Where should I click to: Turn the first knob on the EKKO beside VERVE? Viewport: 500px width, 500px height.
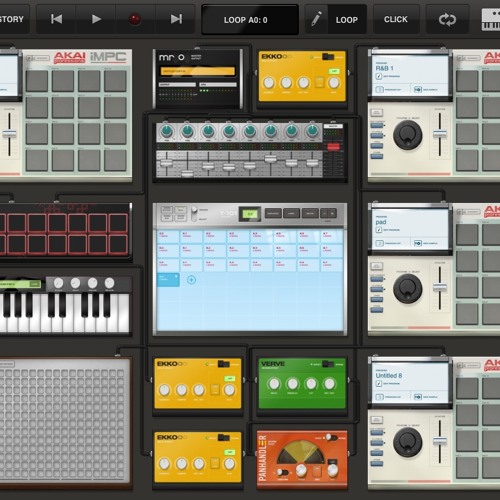164,390
